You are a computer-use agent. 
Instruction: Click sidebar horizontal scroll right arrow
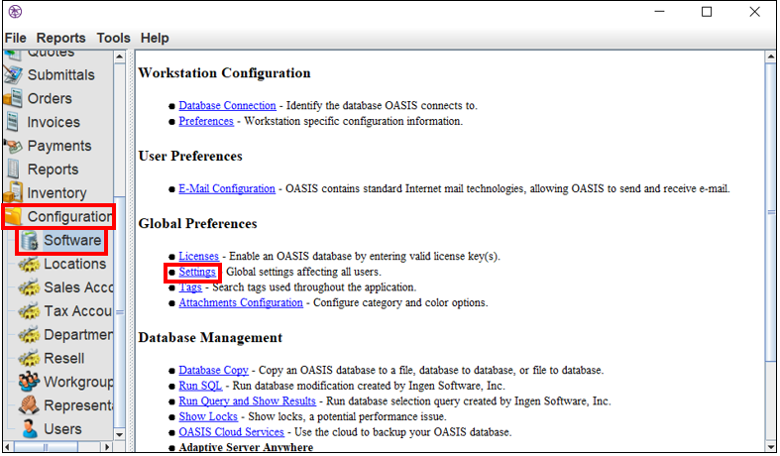point(107,447)
